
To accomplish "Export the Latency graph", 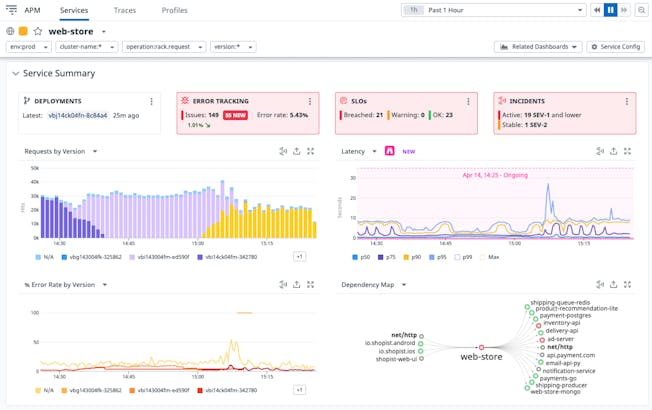I will (613, 152).
